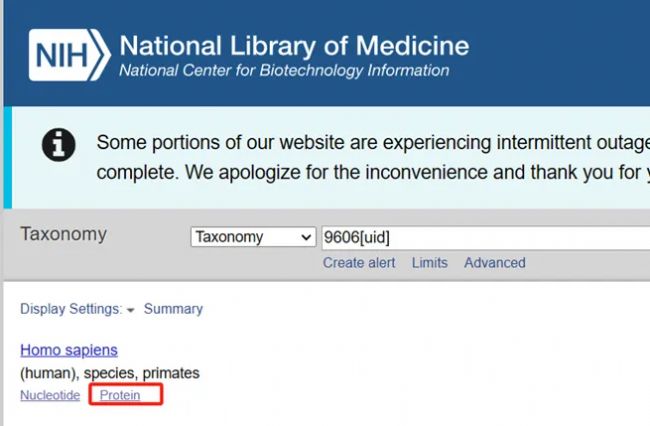Image resolution: width=650 pixels, height=426 pixels.
Task: Click the small triangle beside Display Settings
Action: point(131,310)
